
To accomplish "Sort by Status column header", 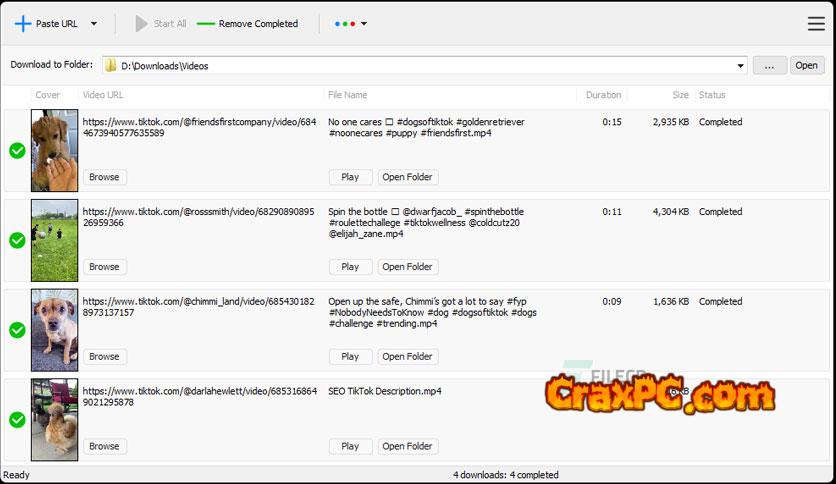I will tap(712, 95).
